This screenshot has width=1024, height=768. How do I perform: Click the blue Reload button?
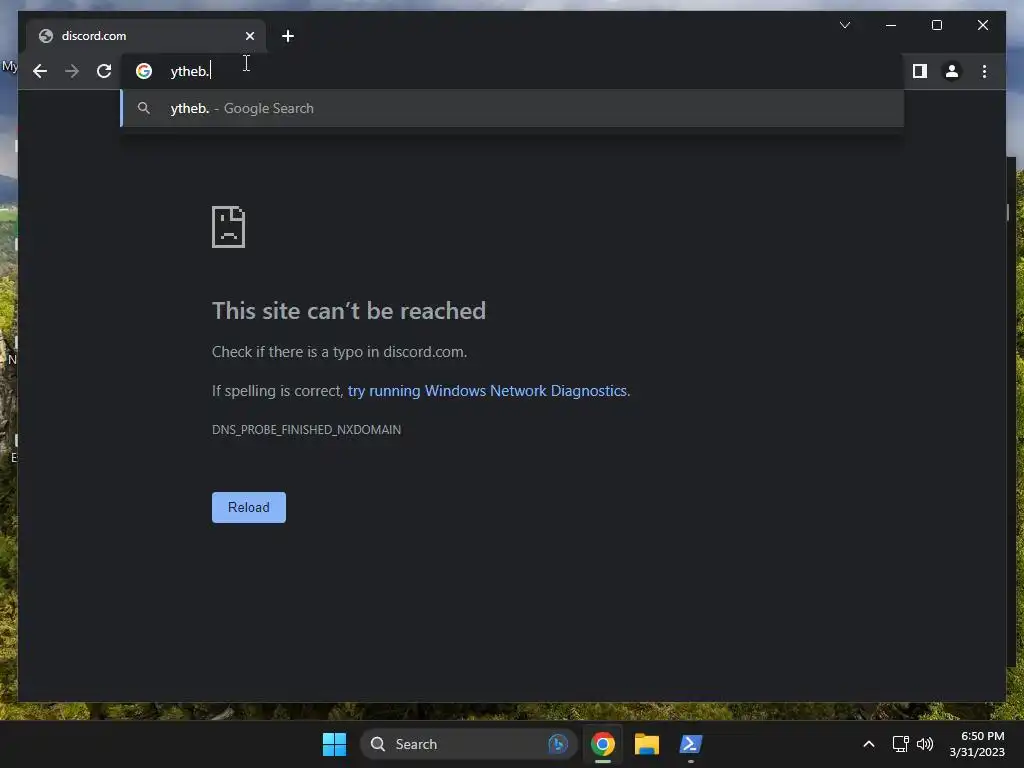tap(249, 507)
